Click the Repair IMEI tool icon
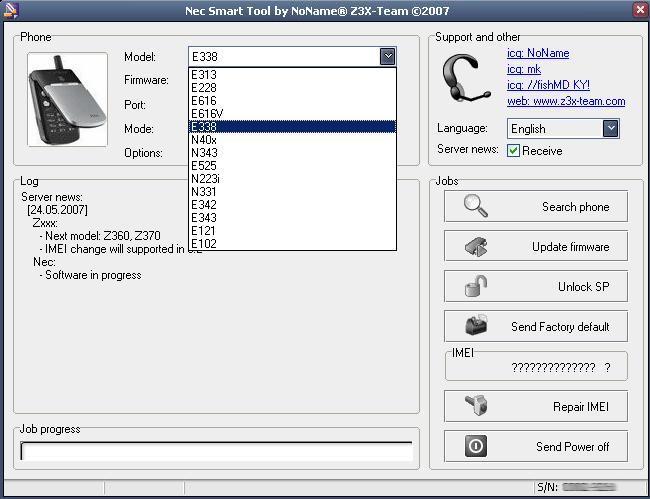650x499 pixels. tap(476, 406)
